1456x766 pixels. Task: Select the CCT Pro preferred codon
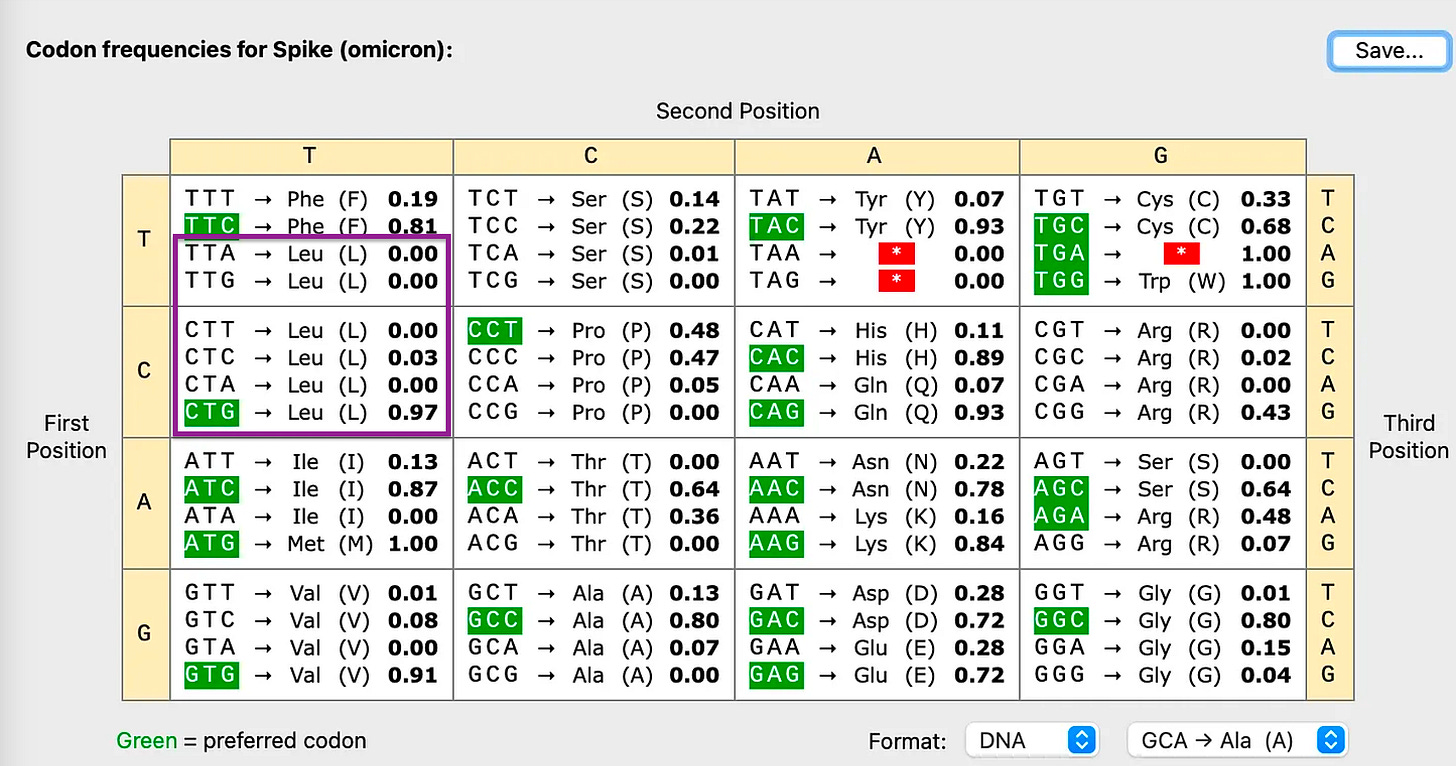pyautogui.click(x=495, y=330)
